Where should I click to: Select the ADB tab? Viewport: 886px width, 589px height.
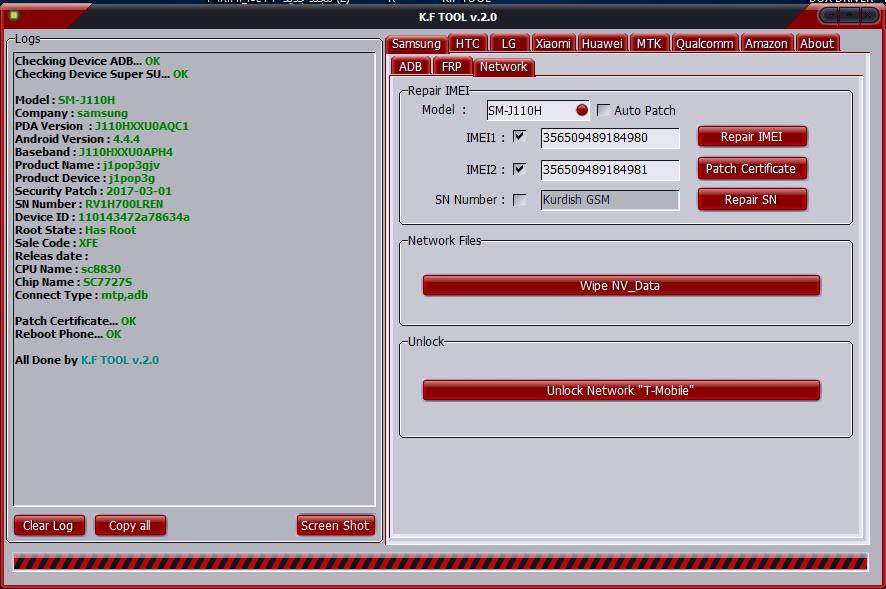pyautogui.click(x=410, y=66)
